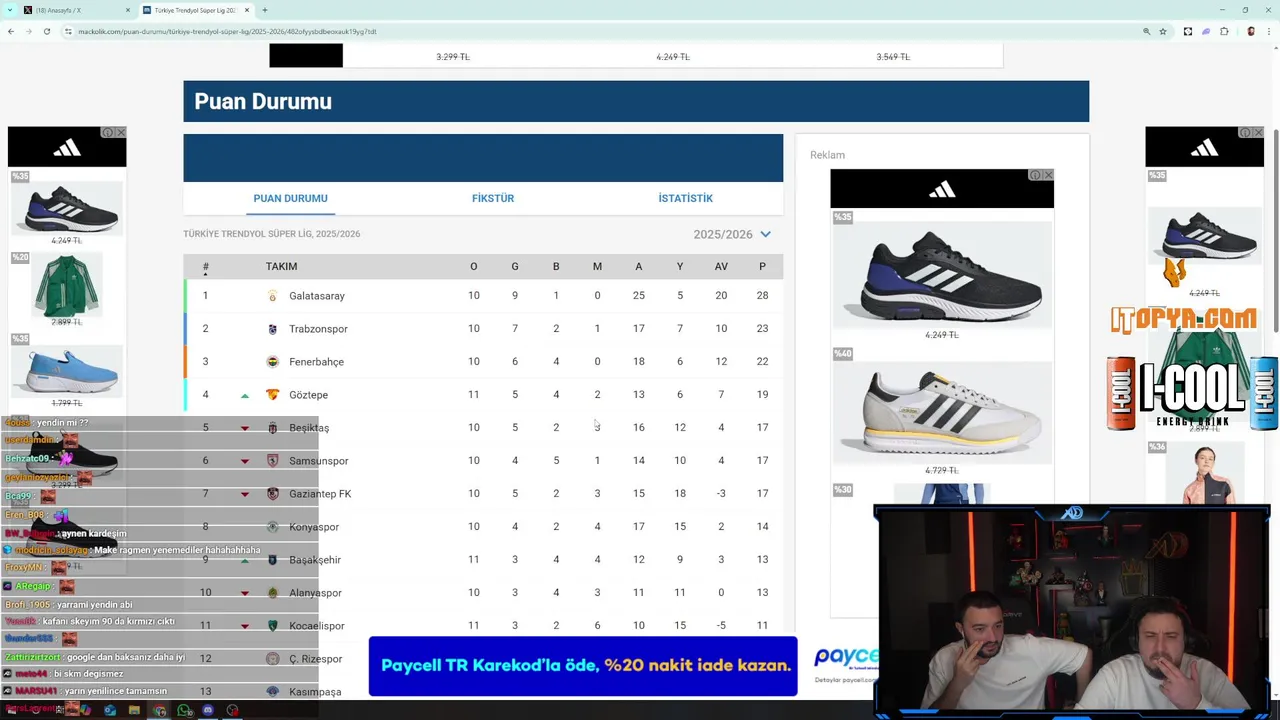Click the ad info icon in the Reklam panel

tap(1036, 175)
